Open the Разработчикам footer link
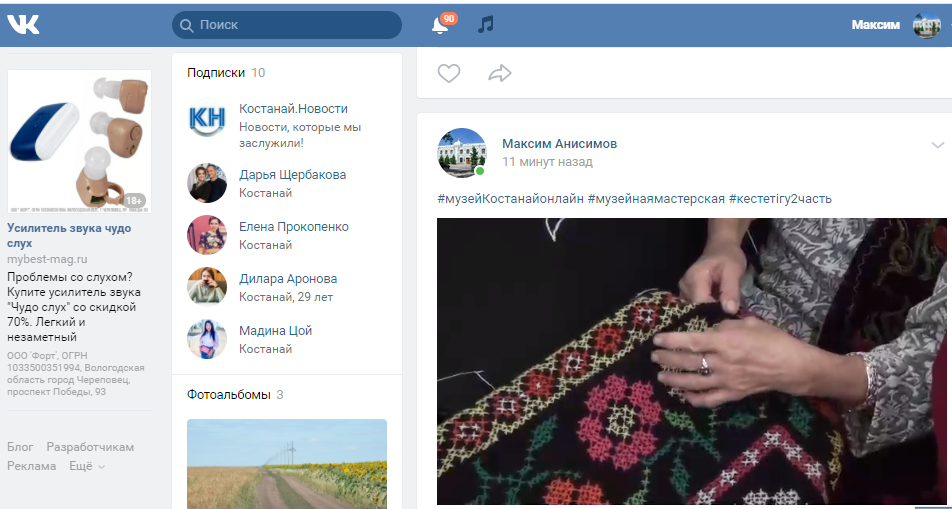Viewport: 952px width, 509px height. coord(90,447)
